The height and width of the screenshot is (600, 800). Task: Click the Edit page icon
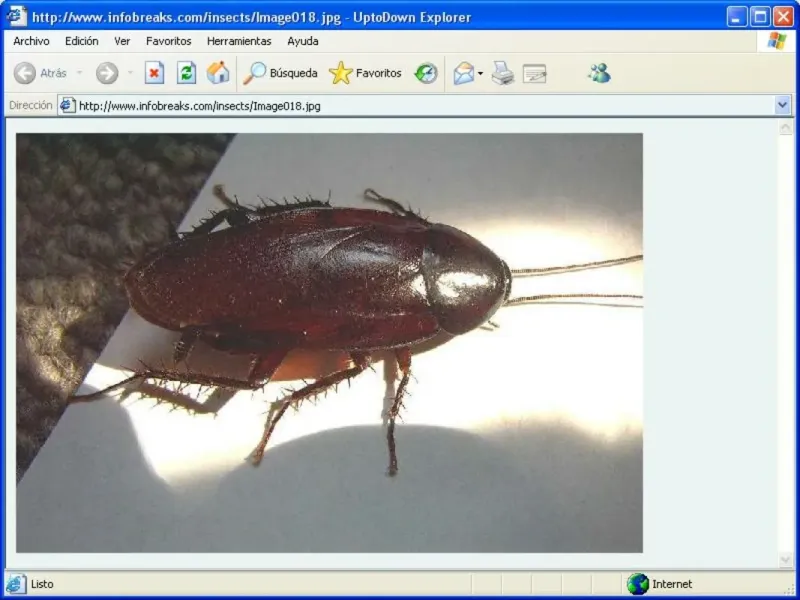pos(535,73)
